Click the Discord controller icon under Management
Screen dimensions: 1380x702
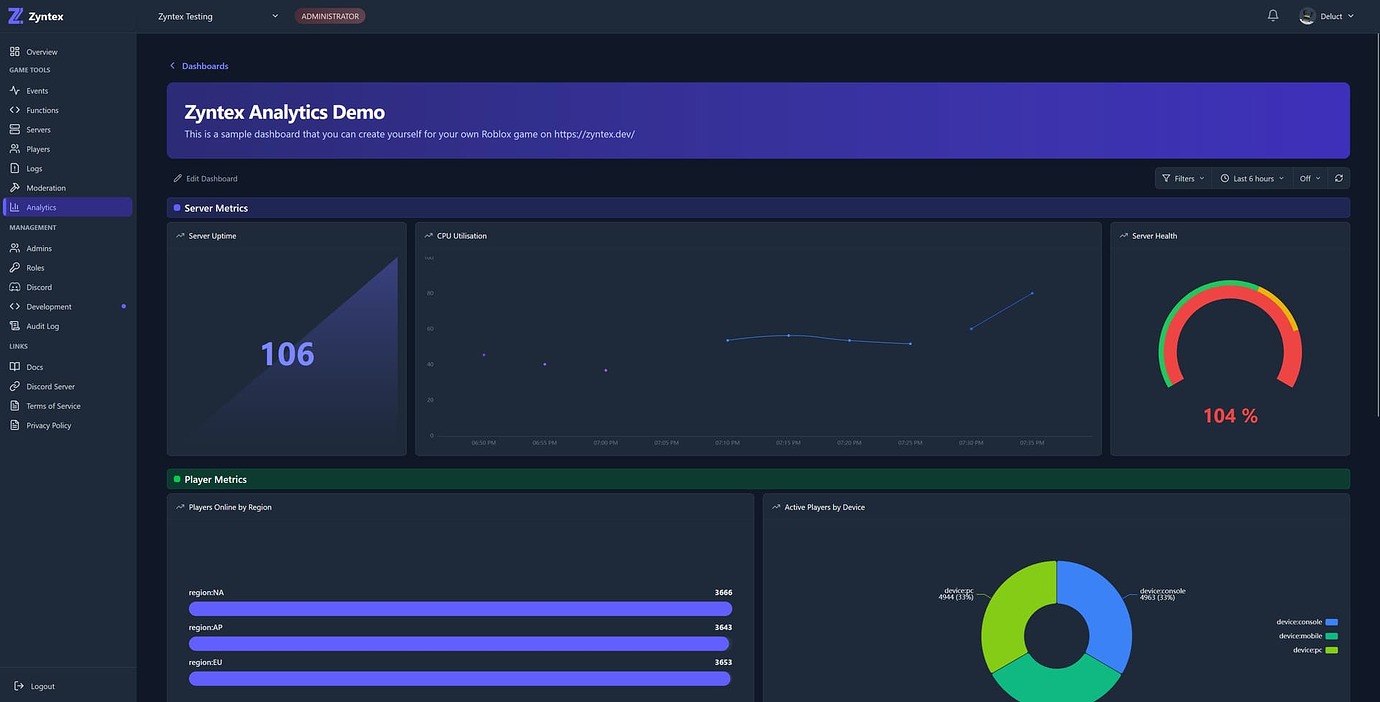click(x=15, y=287)
